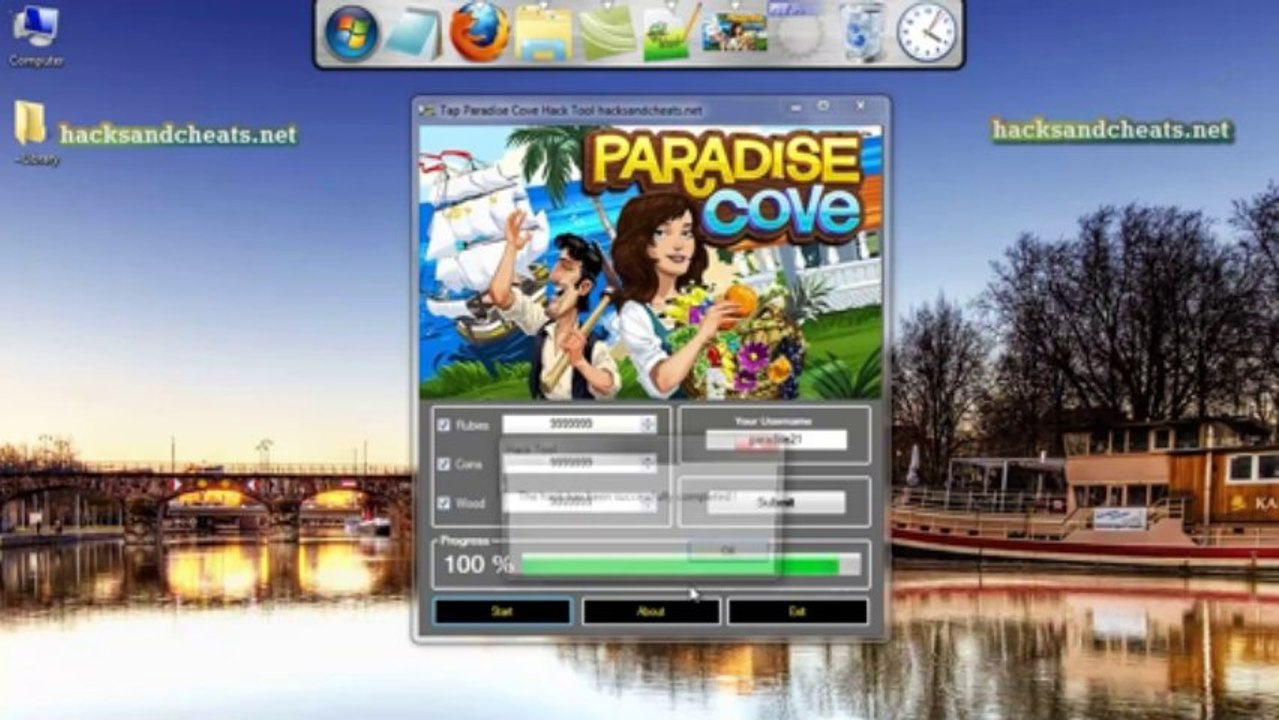This screenshot has height=720, width=1279.
Task: Minimize the hack tool window
Action: 797,106
